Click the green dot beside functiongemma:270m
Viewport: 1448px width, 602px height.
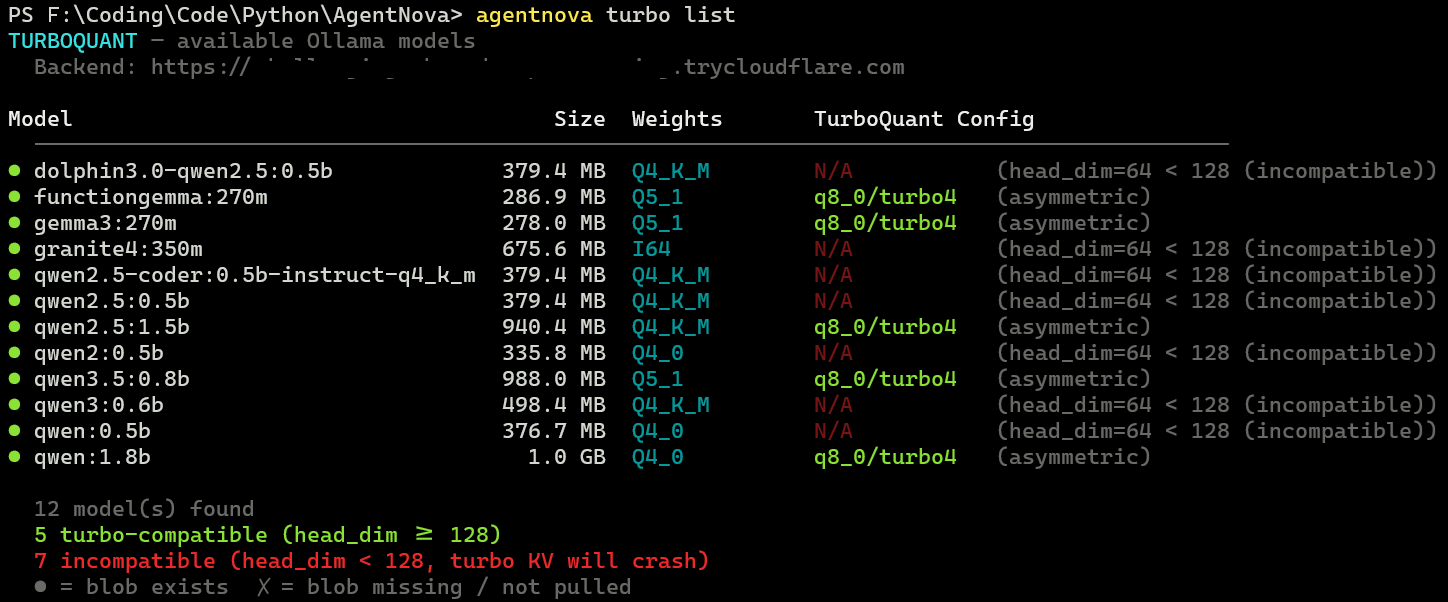(x=14, y=197)
